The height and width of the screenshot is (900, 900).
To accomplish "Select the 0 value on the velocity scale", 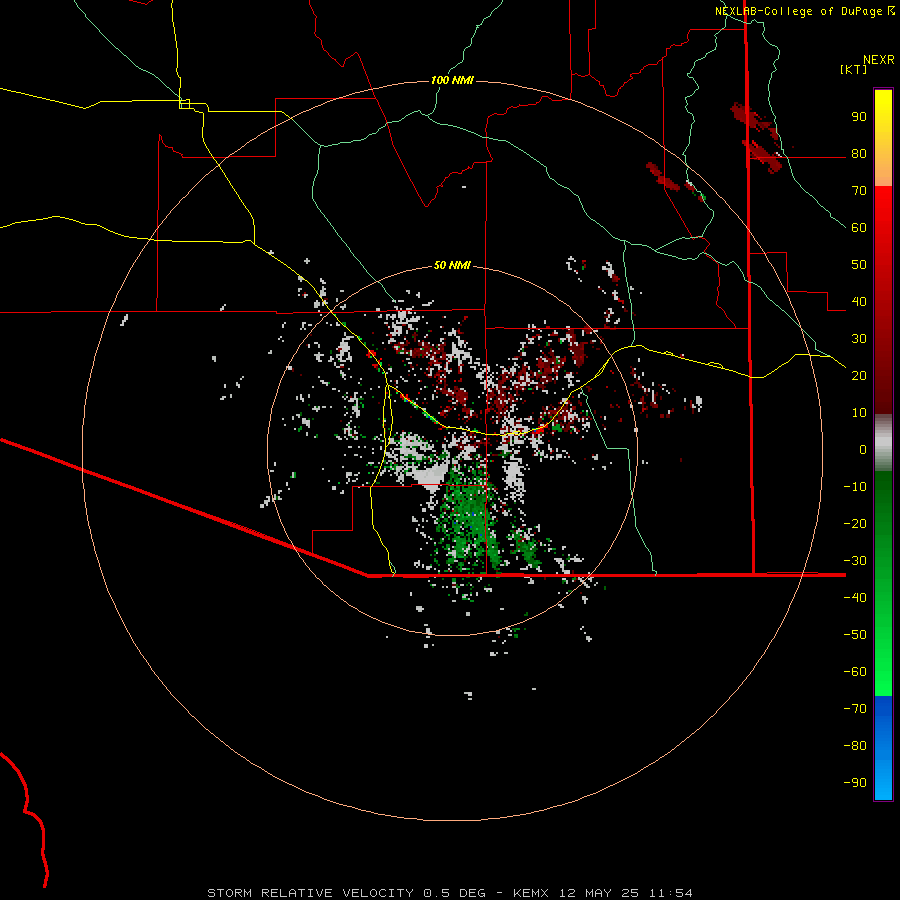I will click(x=863, y=449).
